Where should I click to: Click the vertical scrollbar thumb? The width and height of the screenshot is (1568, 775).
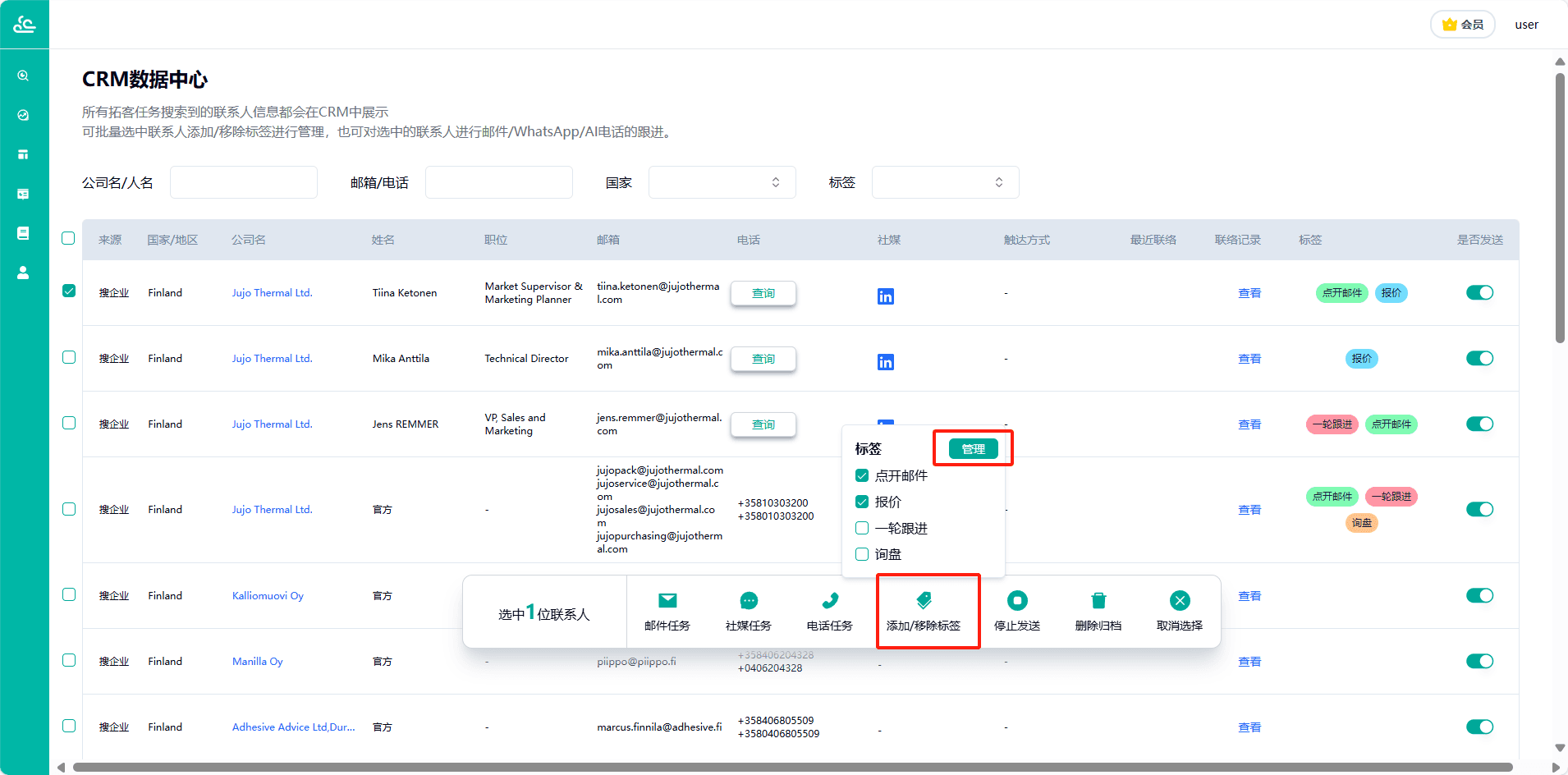point(1560,208)
